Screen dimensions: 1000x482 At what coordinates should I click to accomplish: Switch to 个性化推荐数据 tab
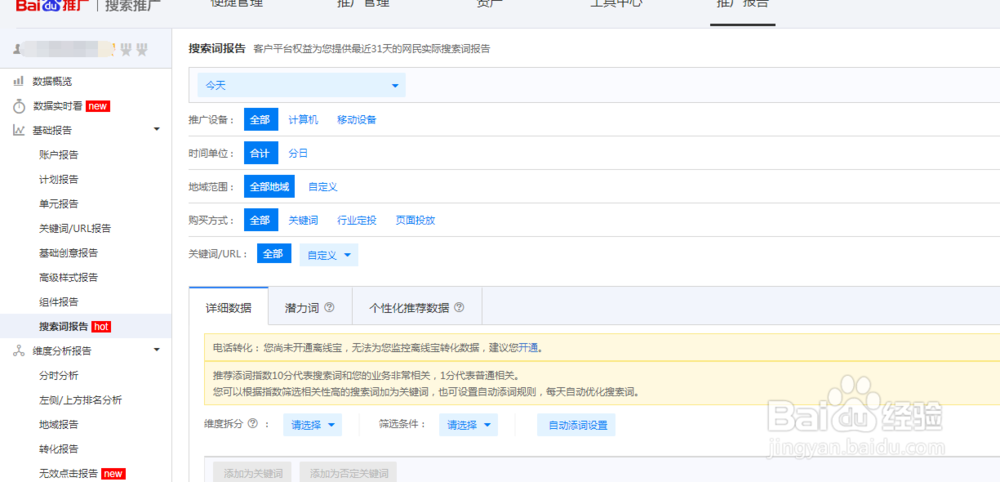tap(417, 307)
